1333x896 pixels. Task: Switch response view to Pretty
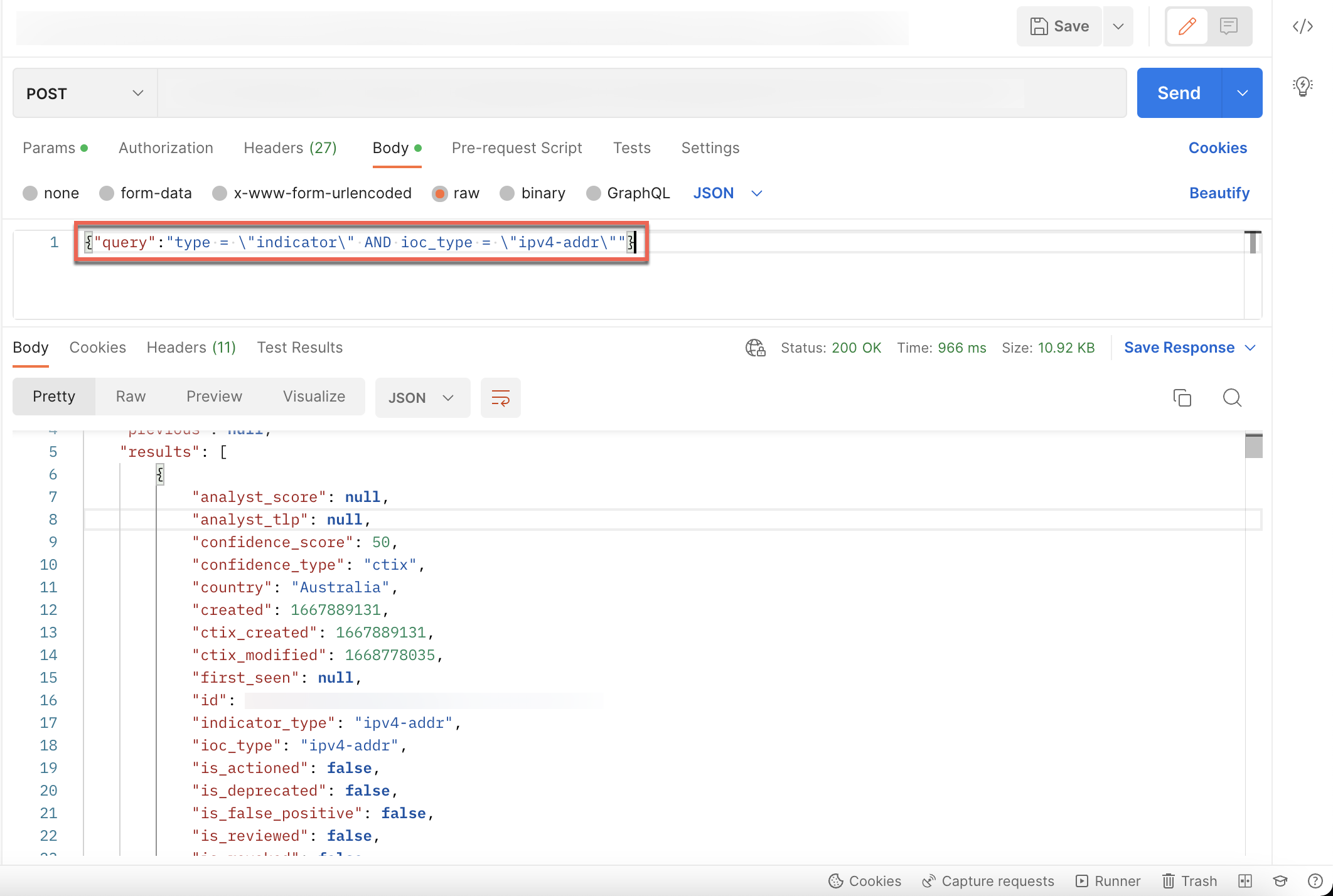[54, 397]
